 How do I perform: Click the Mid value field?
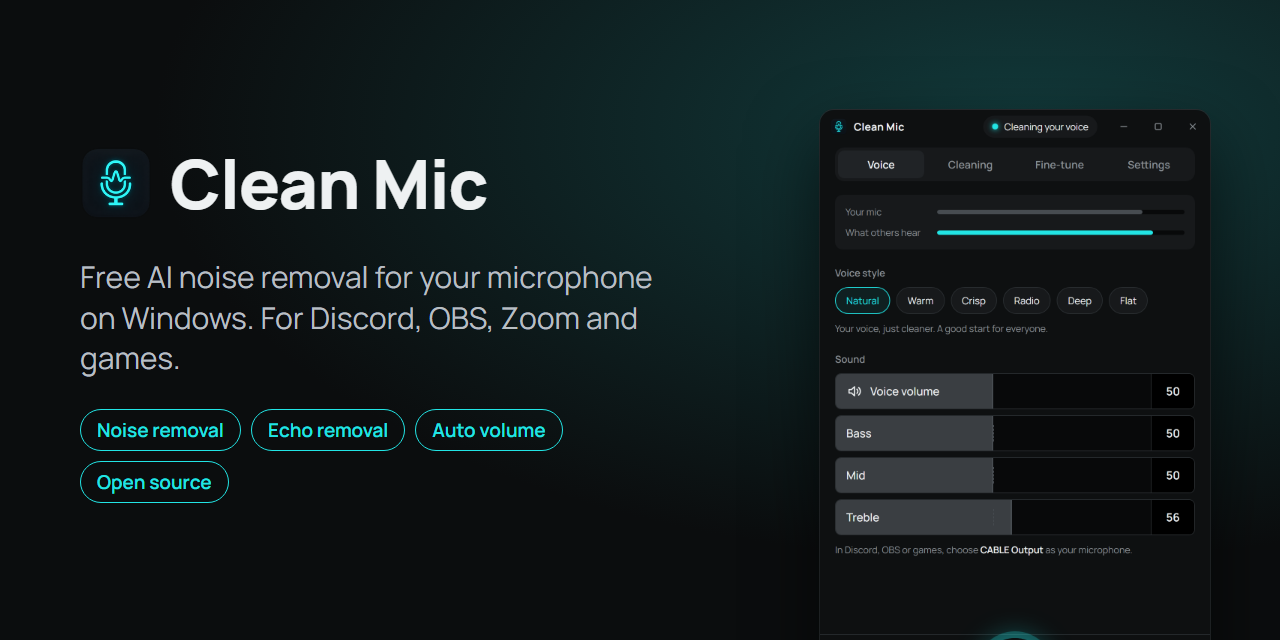(x=1173, y=475)
